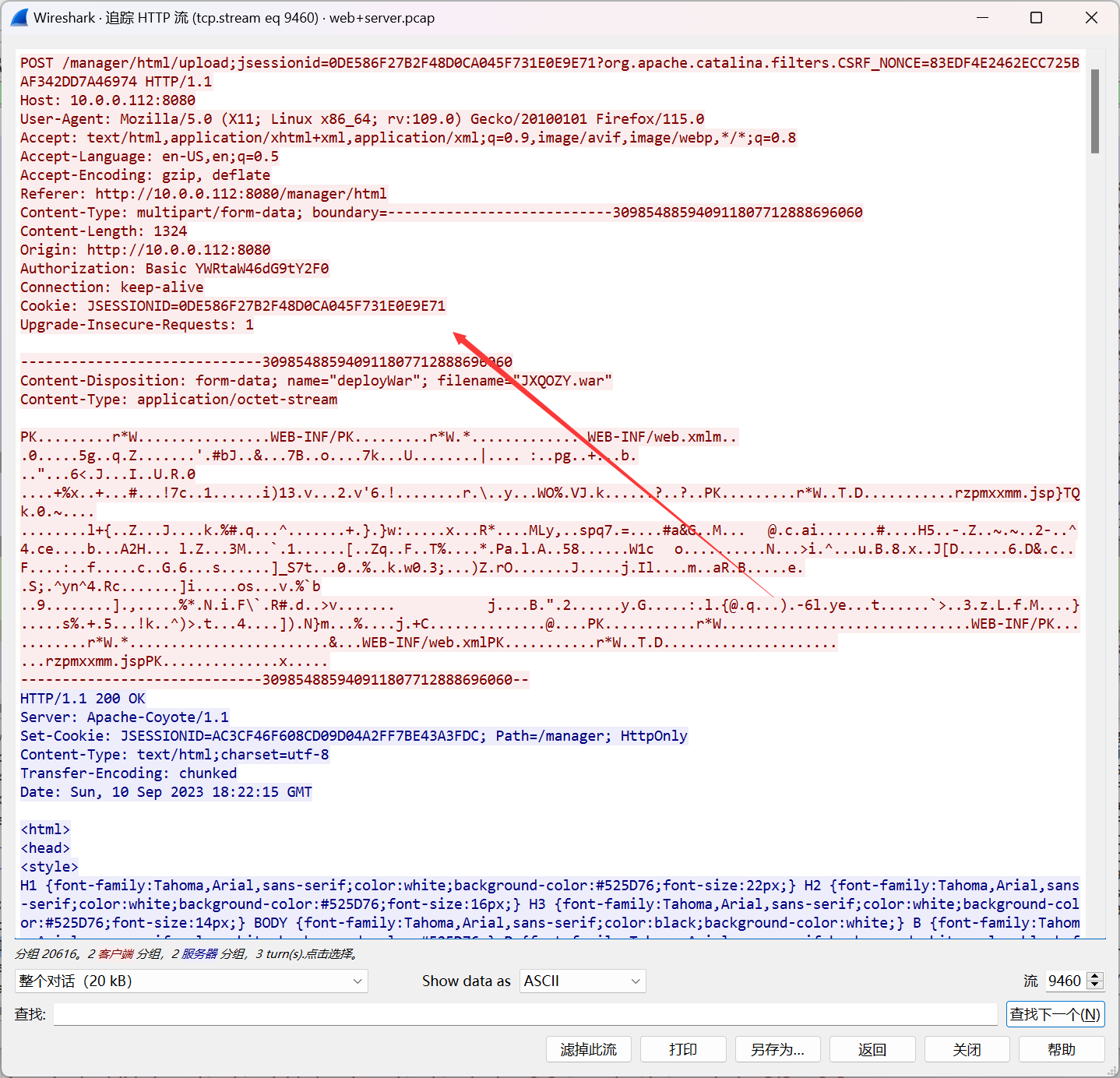Image resolution: width=1120 pixels, height=1078 pixels.
Task: Click the User-Agent Mozilla/5.0 header line
Action: point(362,119)
